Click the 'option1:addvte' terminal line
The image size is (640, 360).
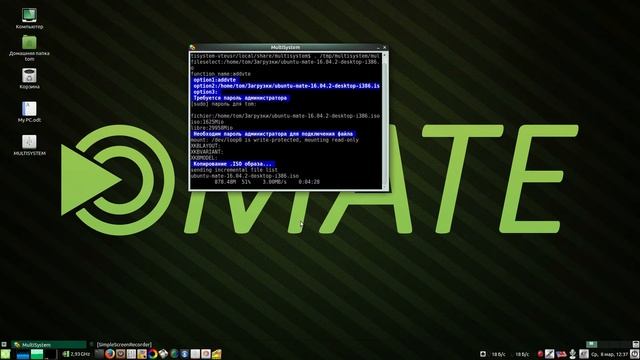pyautogui.click(x=215, y=80)
